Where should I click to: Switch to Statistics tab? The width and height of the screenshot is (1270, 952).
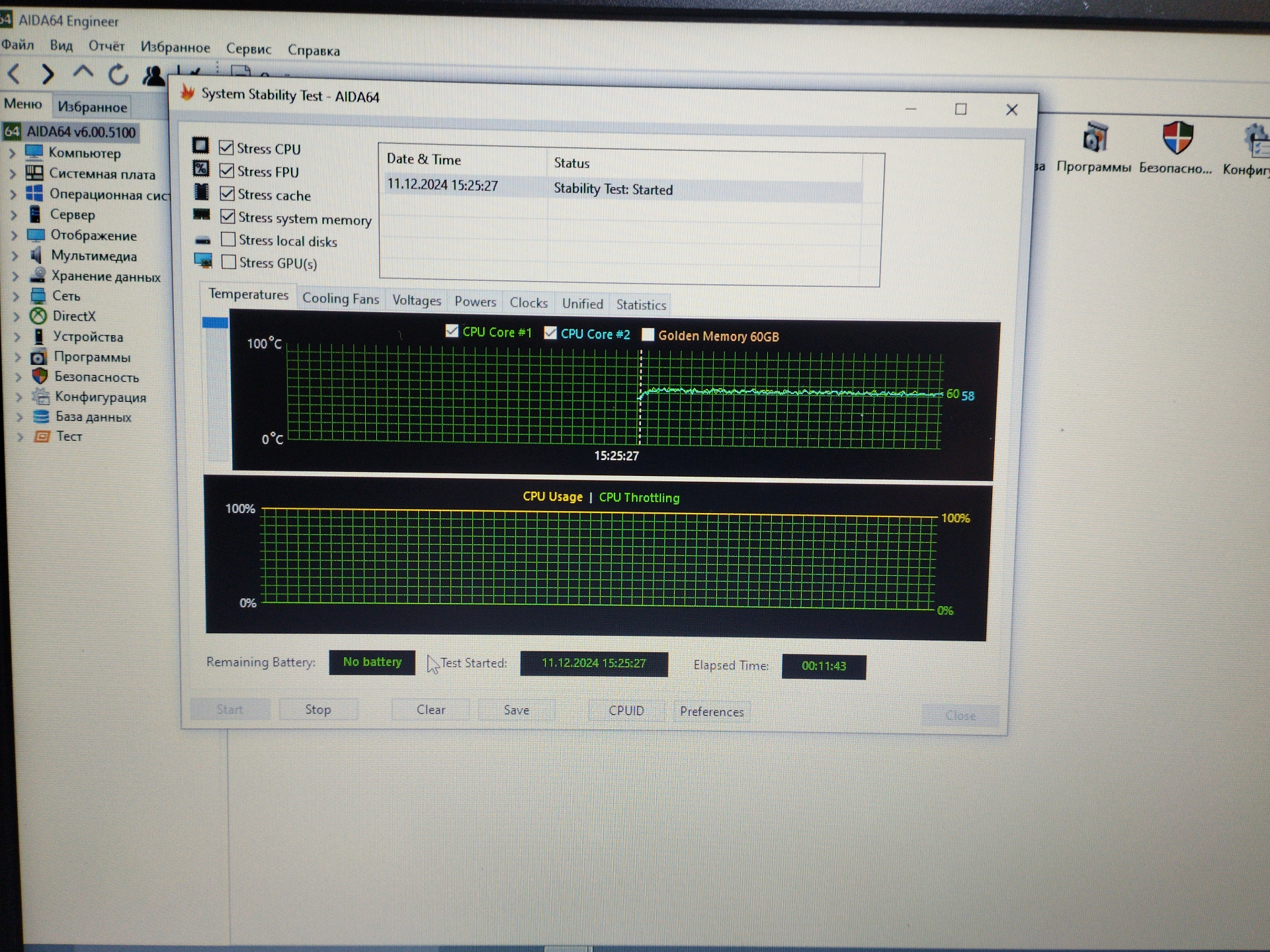pyautogui.click(x=641, y=305)
